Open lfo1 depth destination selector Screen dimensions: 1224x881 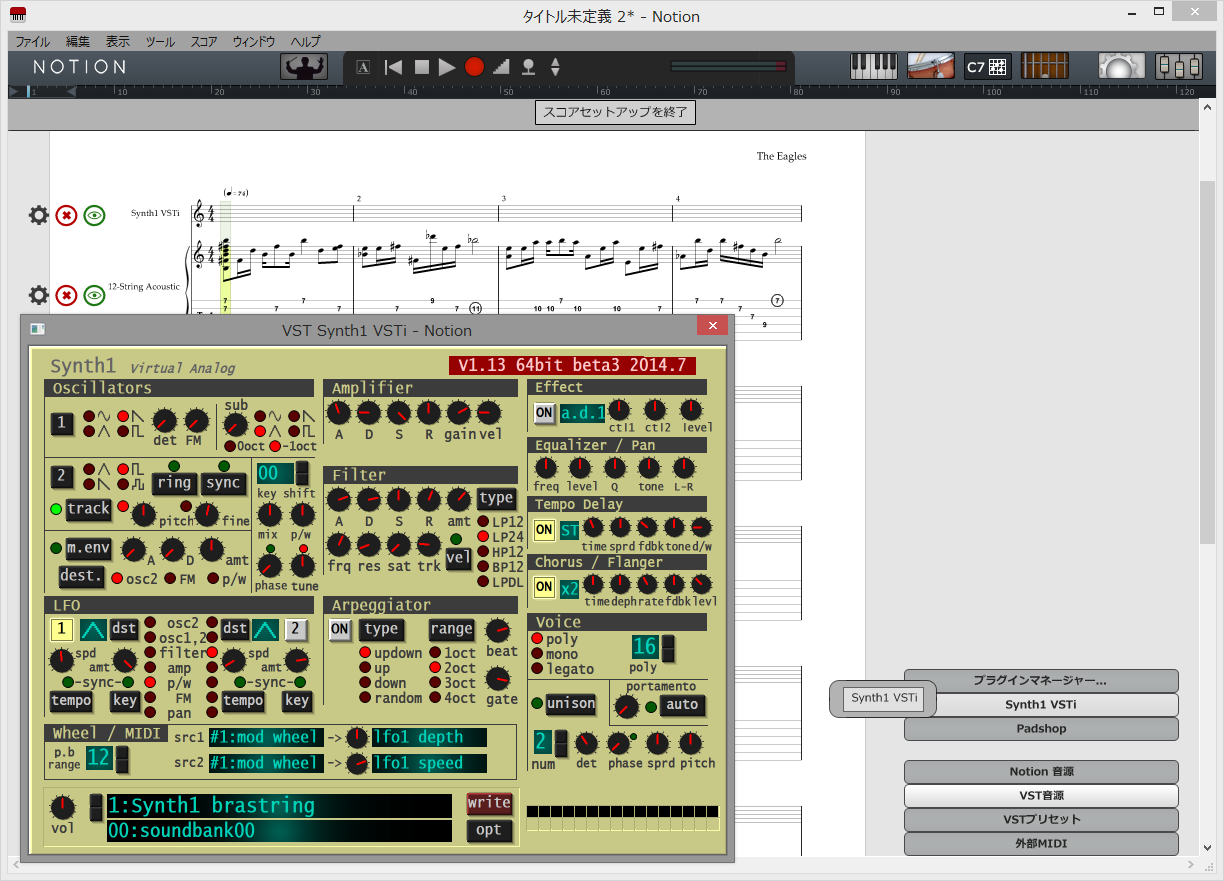pyautogui.click(x=429, y=737)
